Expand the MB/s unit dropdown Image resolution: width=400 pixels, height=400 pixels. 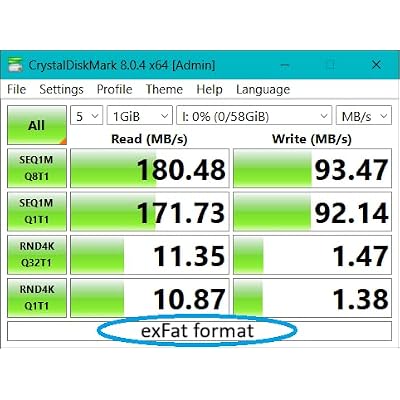point(364,116)
